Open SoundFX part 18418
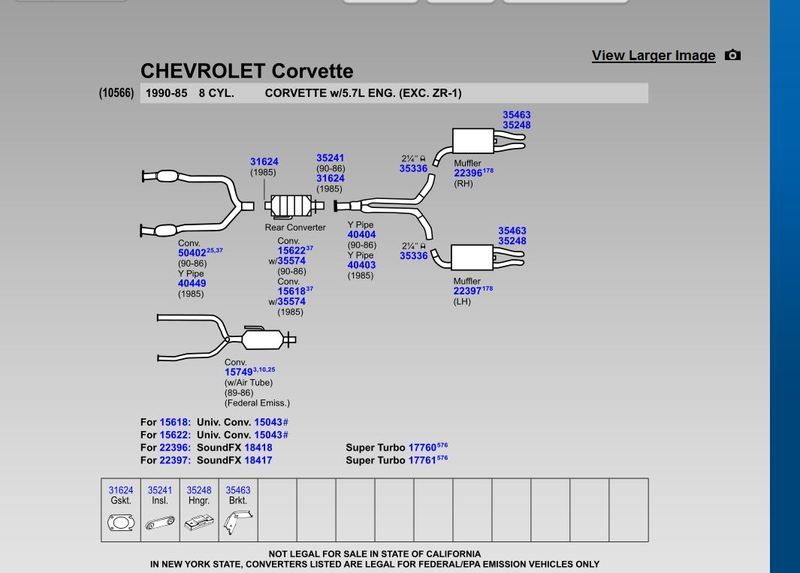 [x=258, y=447]
